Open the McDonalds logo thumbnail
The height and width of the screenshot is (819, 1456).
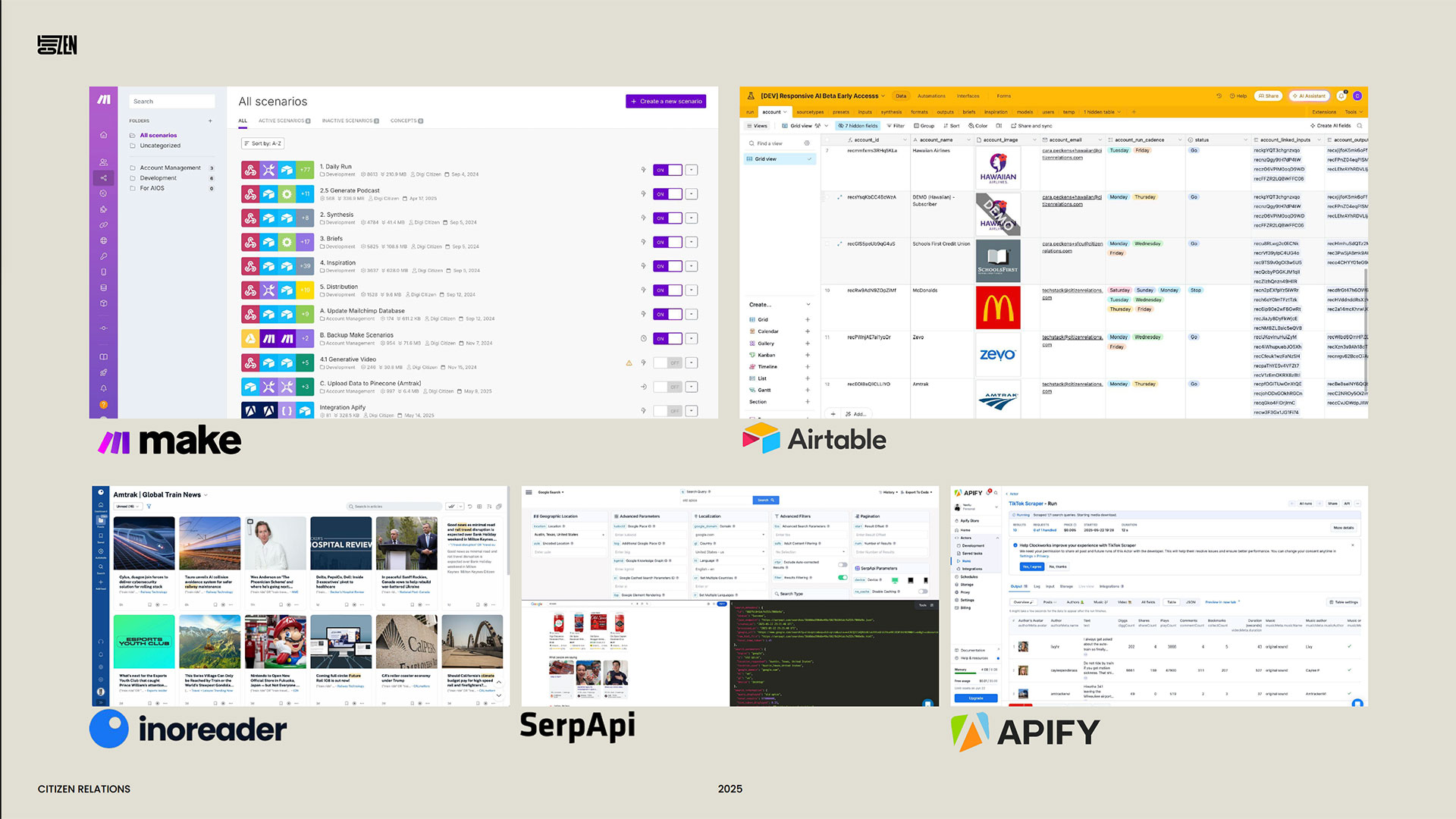pos(998,308)
